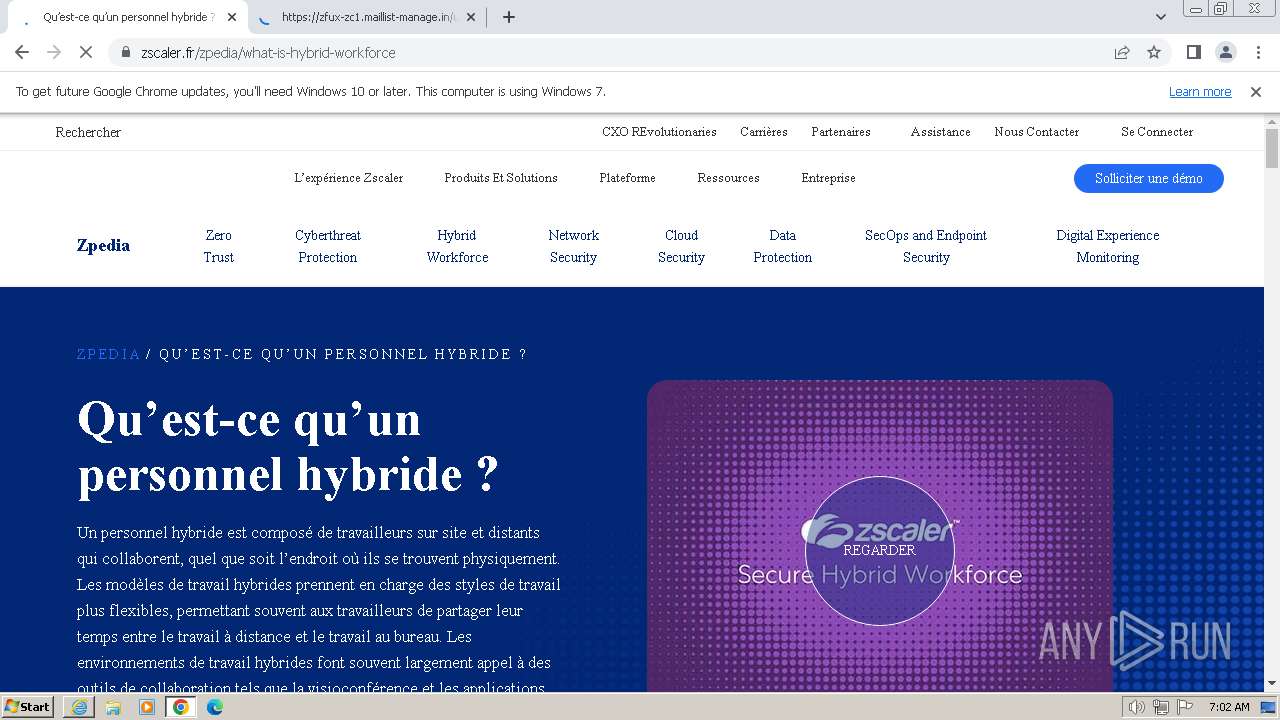Open Nous Contacter link
Viewport: 1280px width, 720px height.
click(x=1036, y=132)
